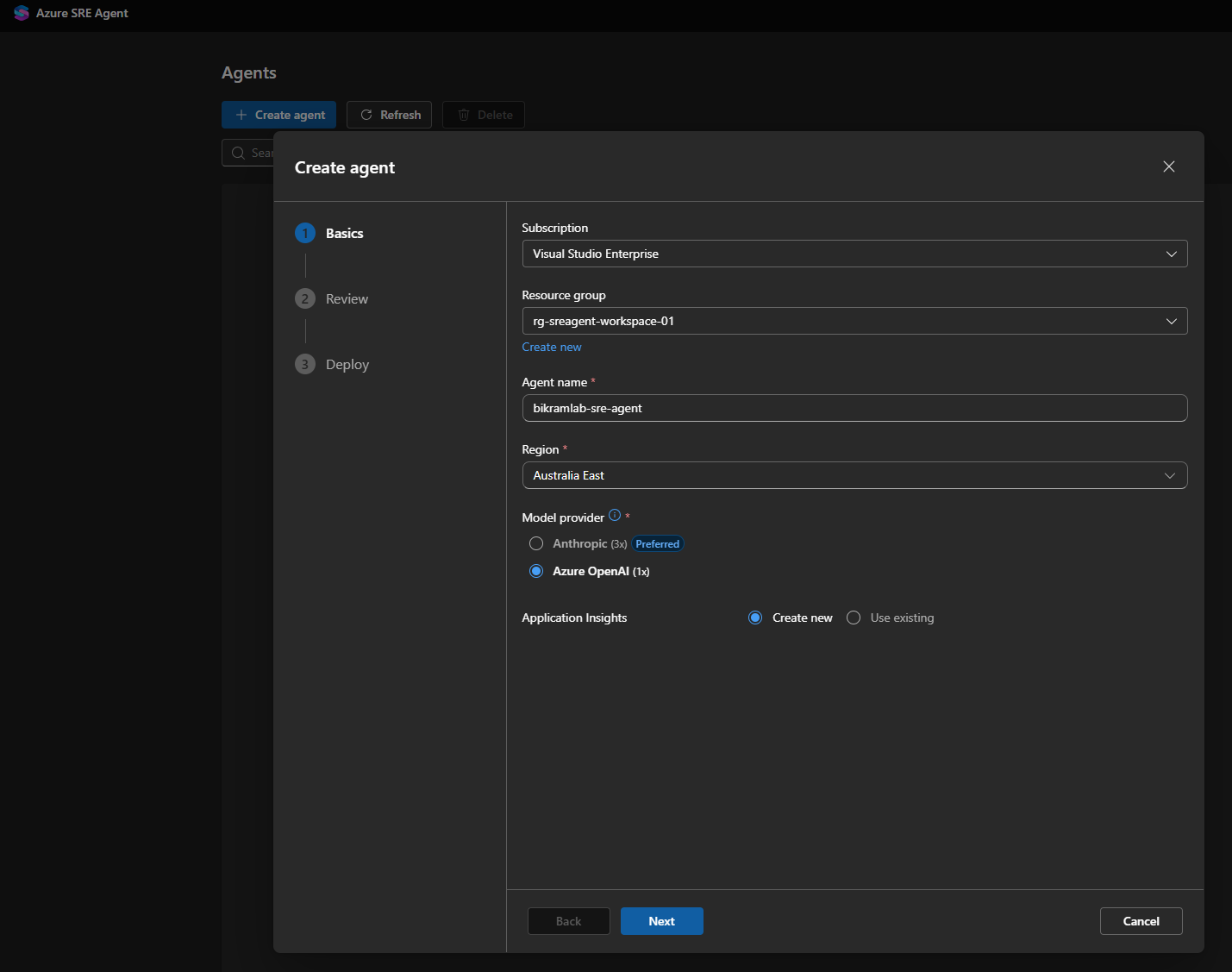1232x972 pixels.
Task: Click the Subscription label
Action: click(x=555, y=228)
